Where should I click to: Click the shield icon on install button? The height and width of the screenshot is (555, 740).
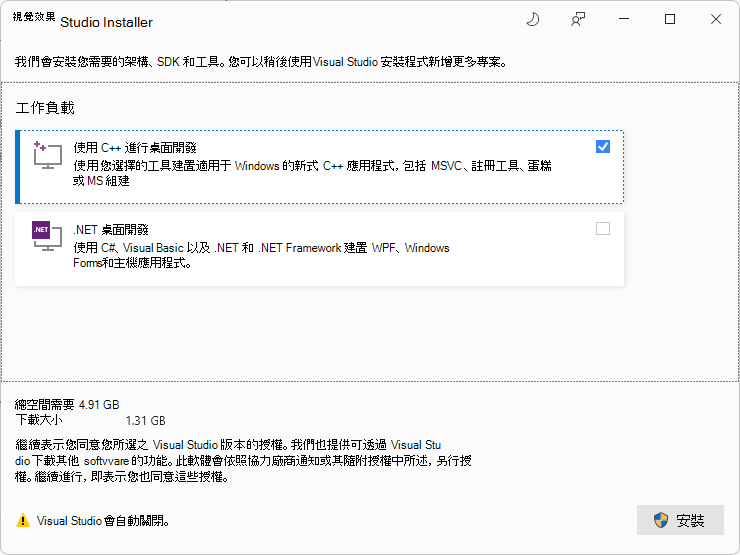point(661,520)
